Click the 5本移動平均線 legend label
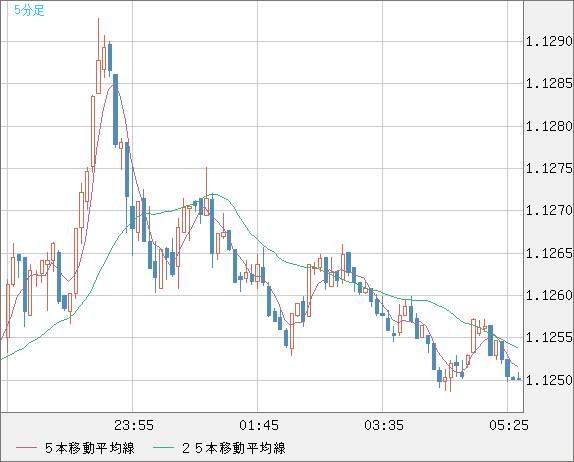The height and width of the screenshot is (462, 574). tap(90, 448)
